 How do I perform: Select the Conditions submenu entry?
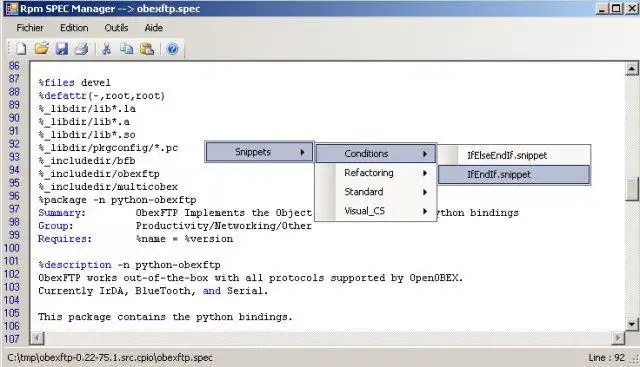[x=376, y=154]
